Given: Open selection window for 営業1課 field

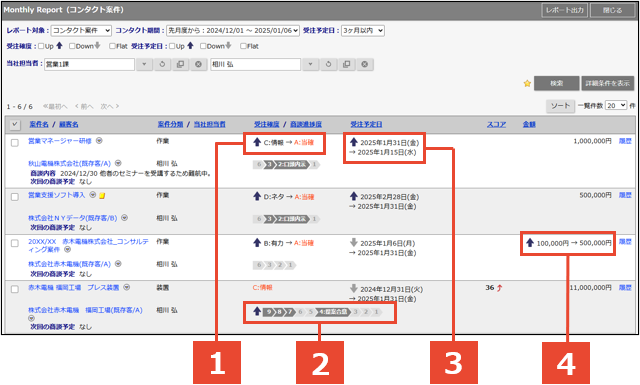Looking at the screenshot, I should point(180,64).
